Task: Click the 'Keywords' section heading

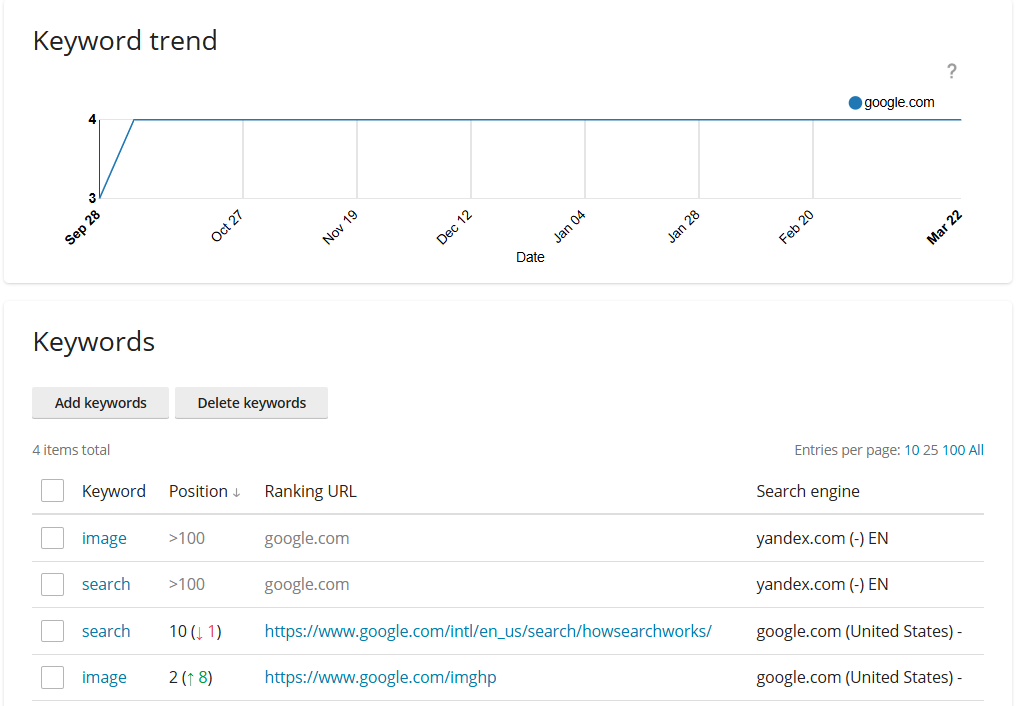Action: tap(94, 342)
